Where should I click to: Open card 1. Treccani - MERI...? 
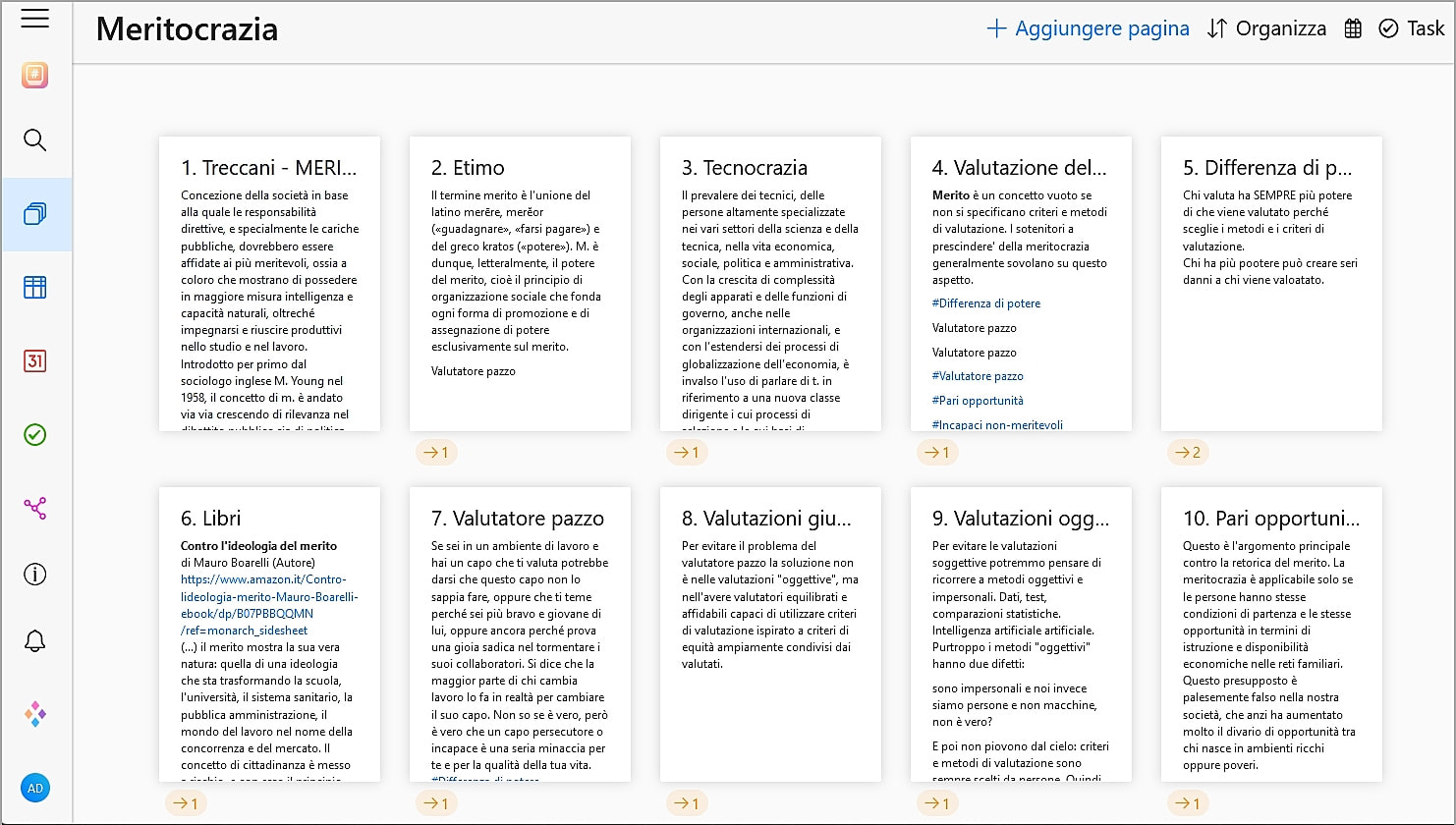pos(269,284)
